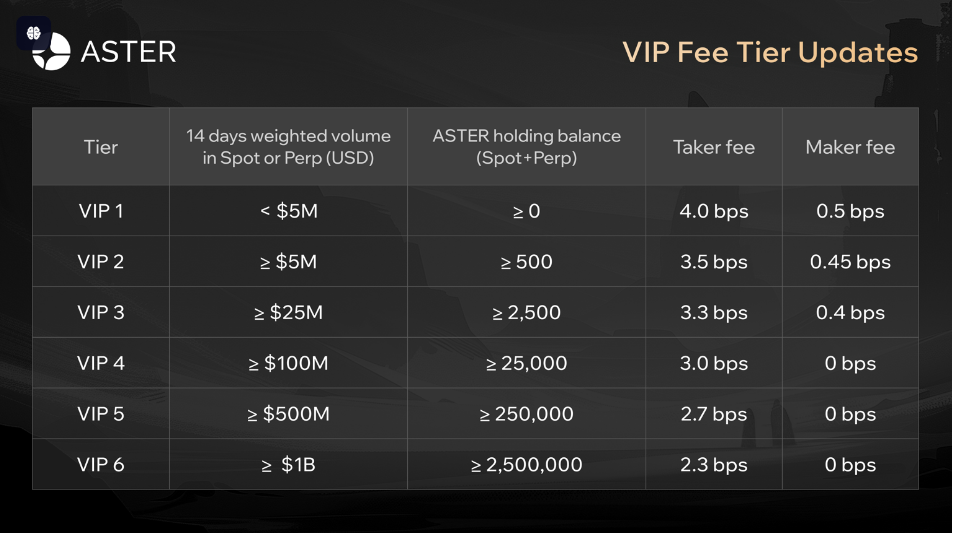953x533 pixels.
Task: Click the ≥ $100M volume cell
Action: coord(288,363)
